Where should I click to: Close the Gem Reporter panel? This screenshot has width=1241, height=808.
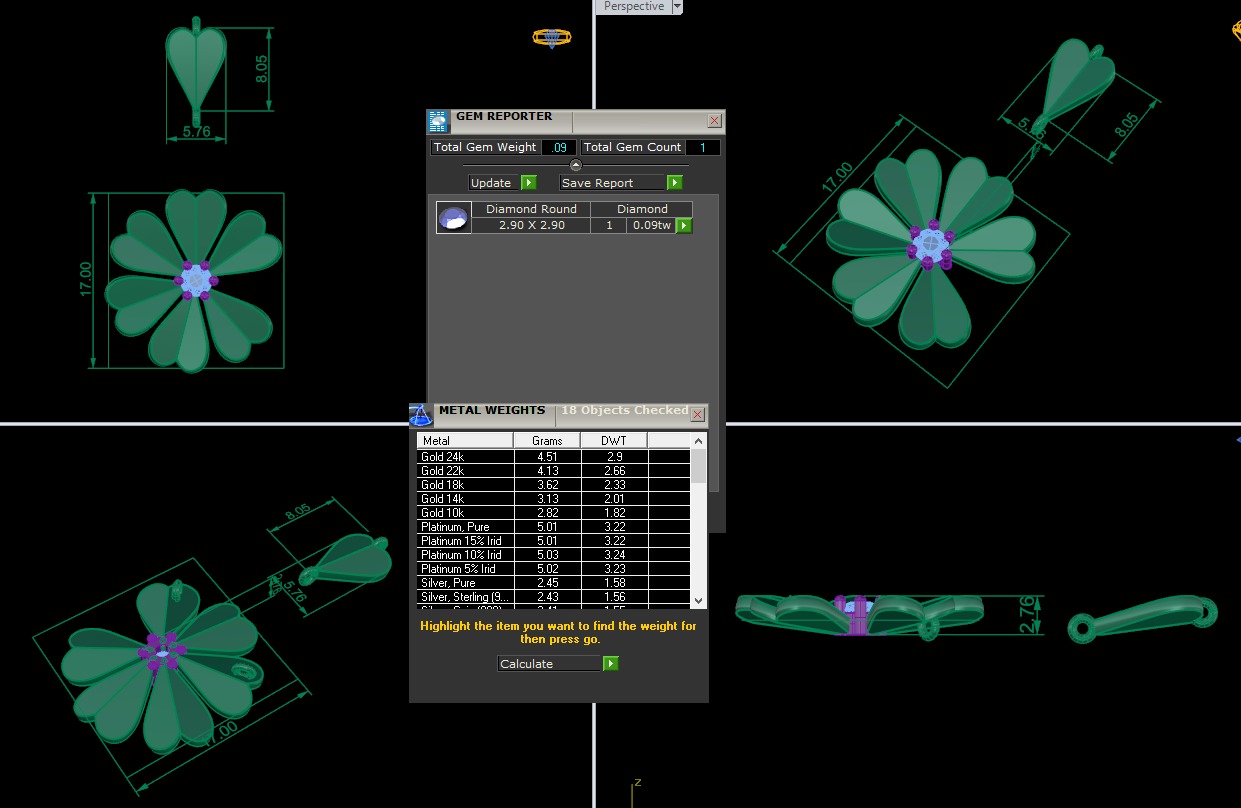714,121
